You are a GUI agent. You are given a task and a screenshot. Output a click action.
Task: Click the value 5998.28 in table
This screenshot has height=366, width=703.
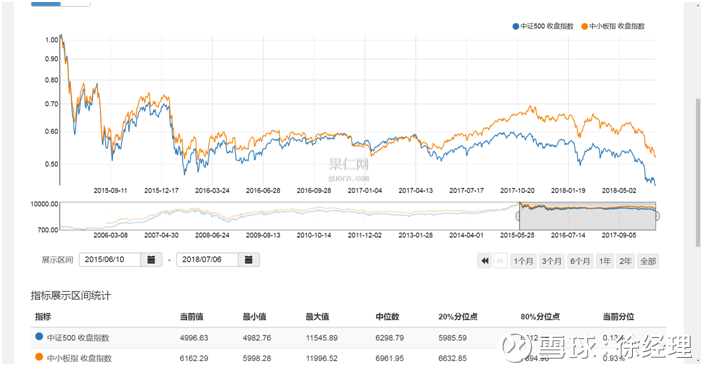point(256,358)
